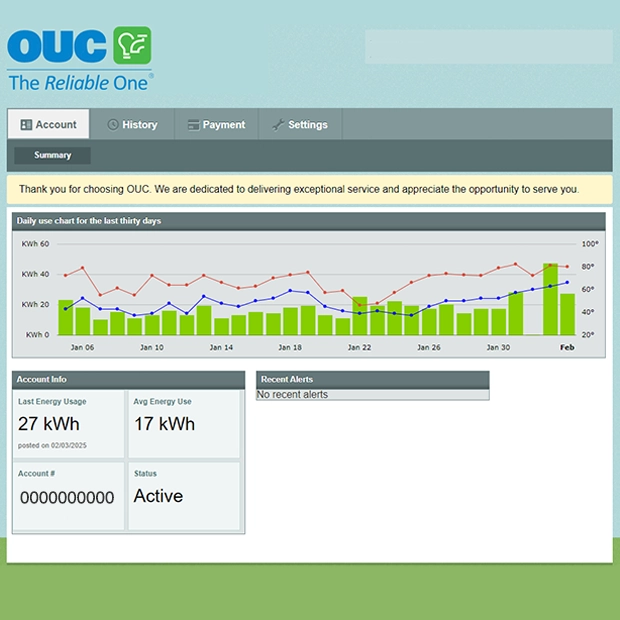The width and height of the screenshot is (620, 620).
Task: Click the Jan 18 axis label
Action: coord(290,347)
